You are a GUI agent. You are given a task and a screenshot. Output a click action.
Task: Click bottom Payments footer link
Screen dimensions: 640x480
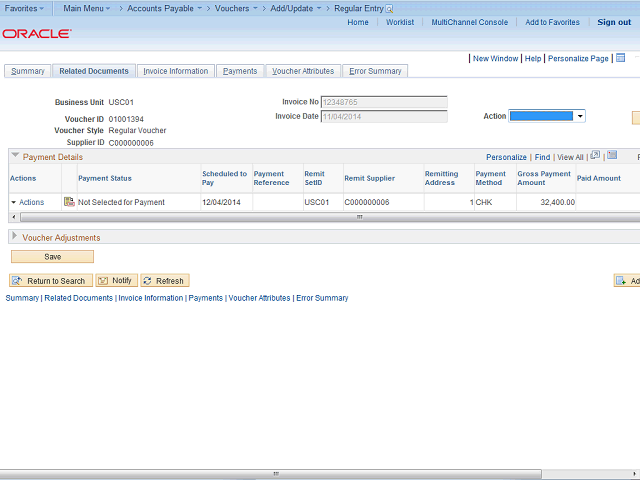pos(206,298)
